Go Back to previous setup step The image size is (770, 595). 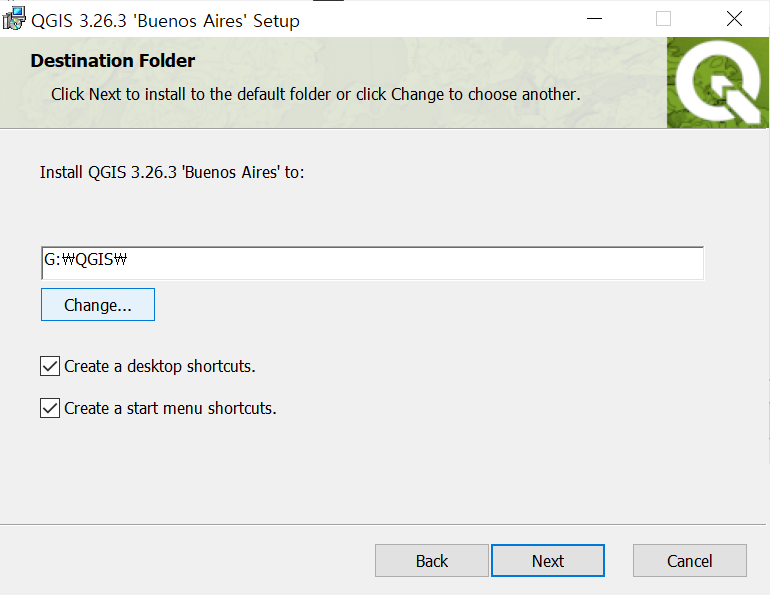pos(432,560)
